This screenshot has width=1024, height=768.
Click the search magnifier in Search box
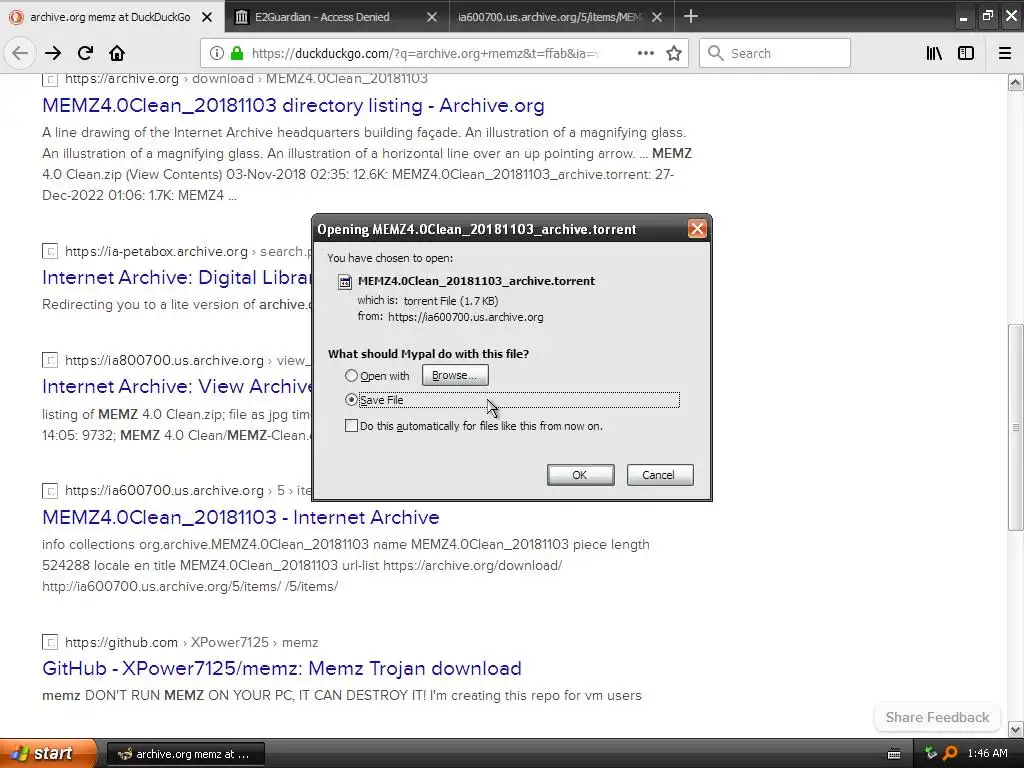(716, 54)
